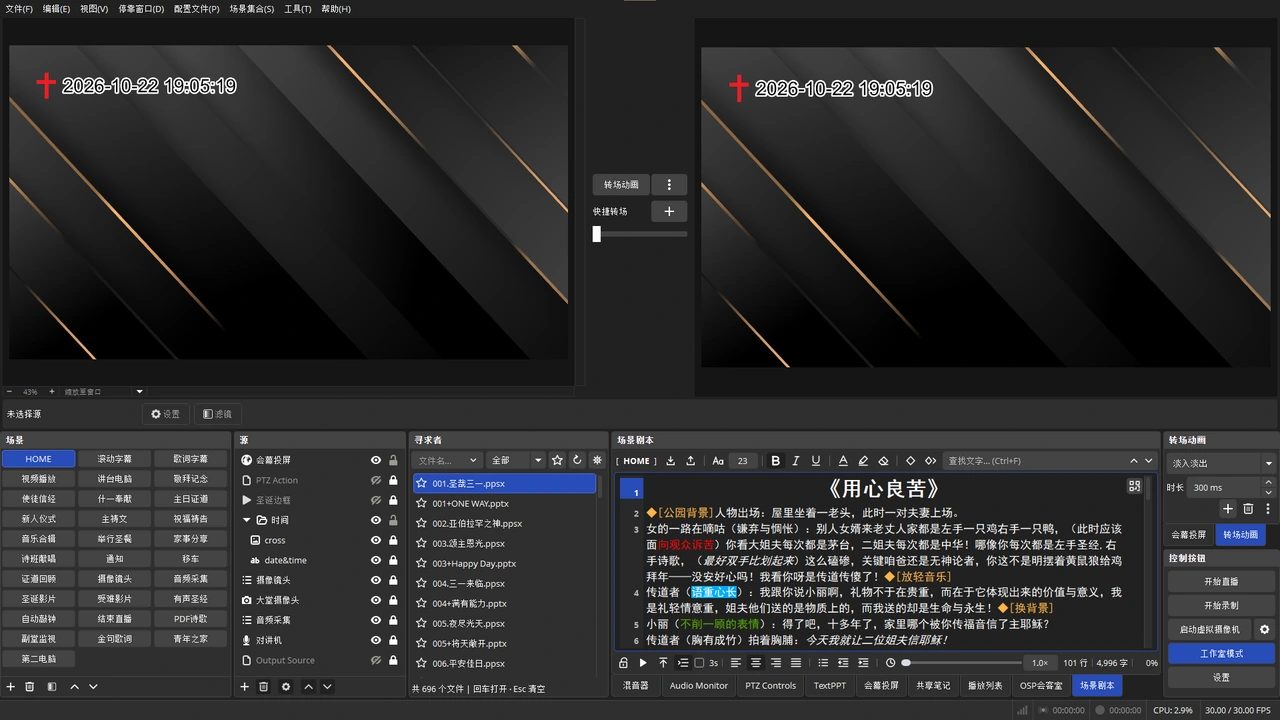Click the clock timer icon beside speed slider
This screenshot has width=1280, height=720.
[890, 663]
